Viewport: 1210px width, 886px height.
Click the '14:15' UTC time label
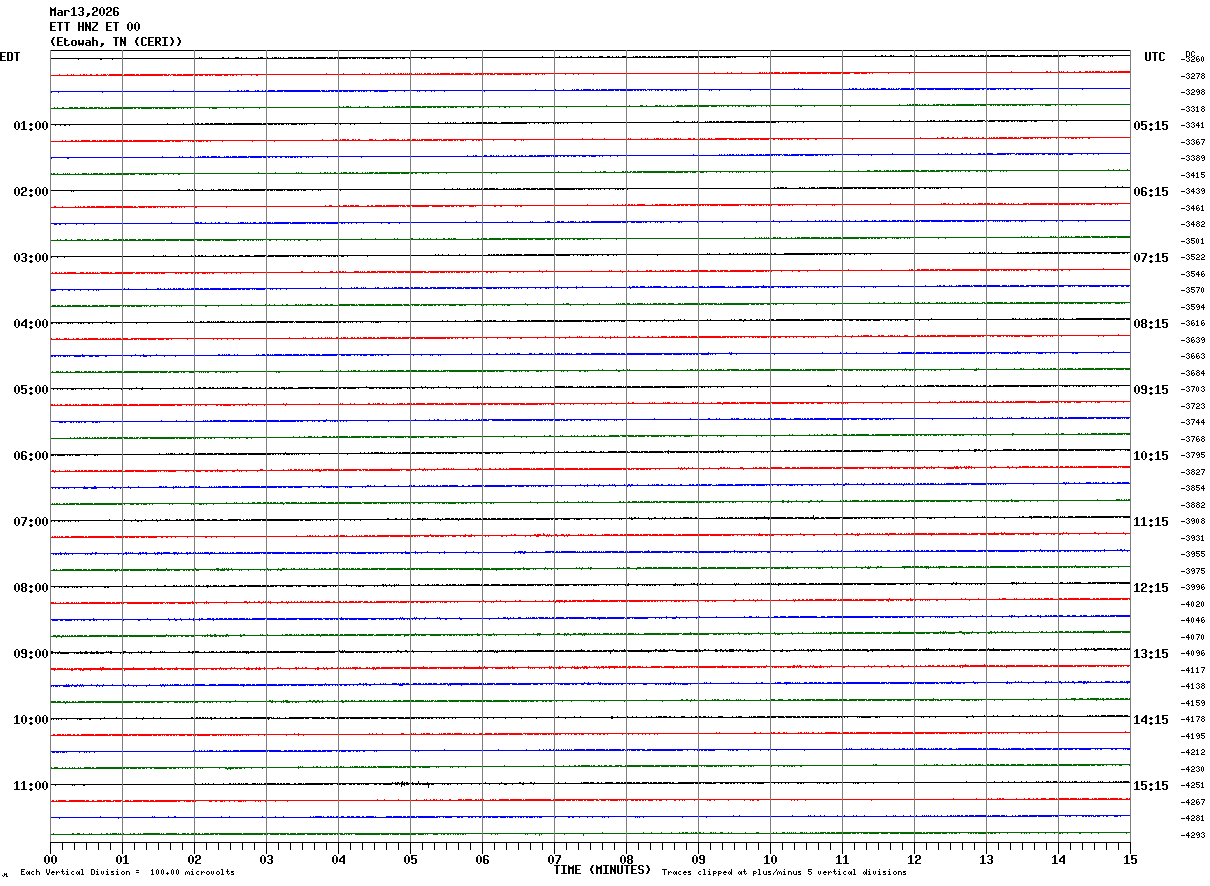1151,720
